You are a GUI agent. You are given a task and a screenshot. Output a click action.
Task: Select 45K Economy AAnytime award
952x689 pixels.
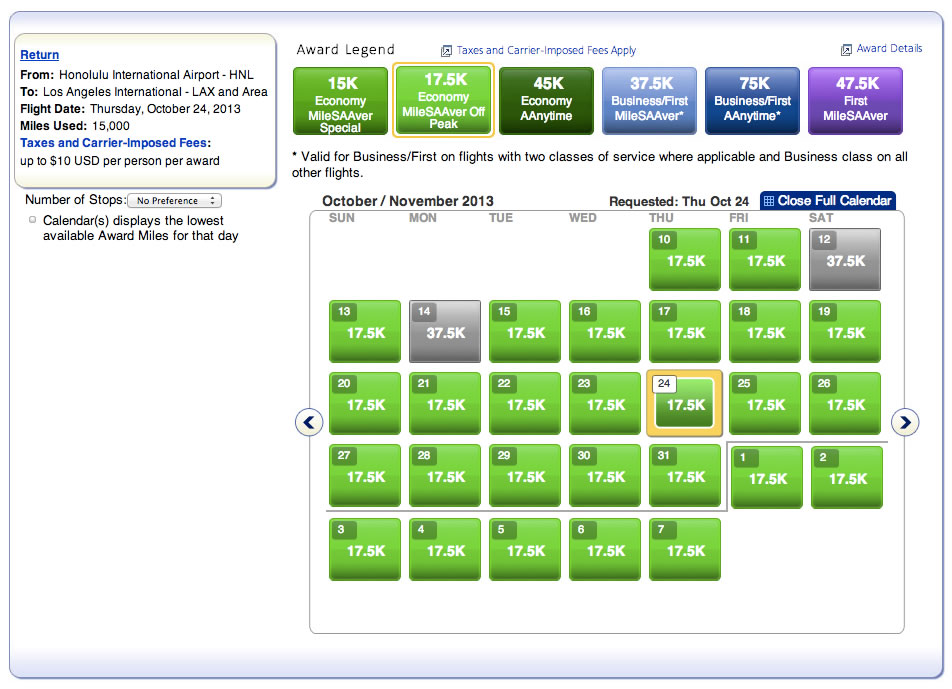pos(546,101)
